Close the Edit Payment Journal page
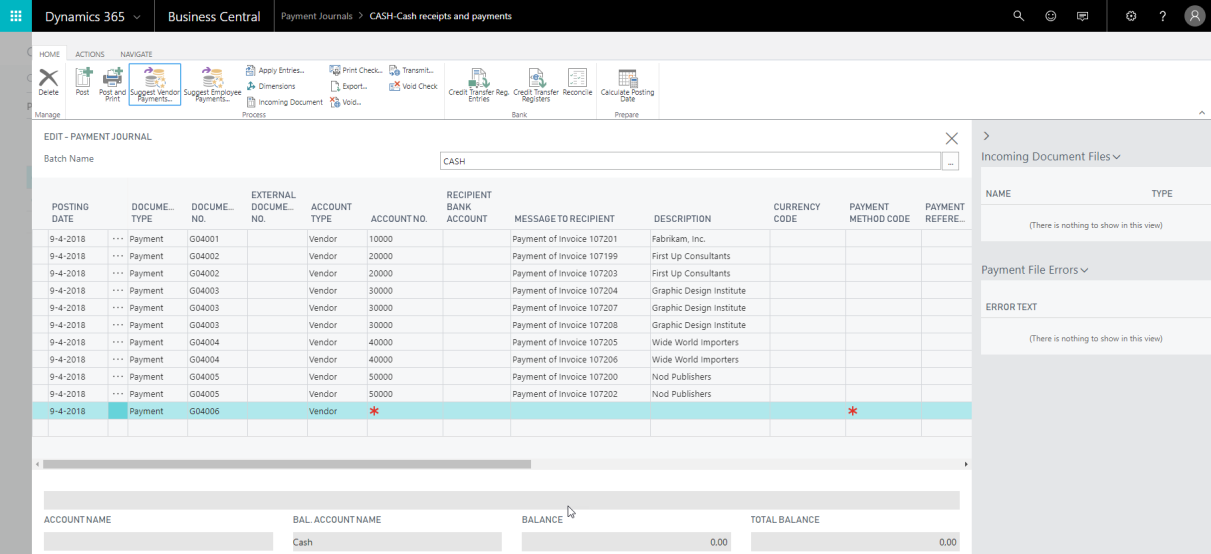The image size is (1211, 554). click(x=951, y=138)
